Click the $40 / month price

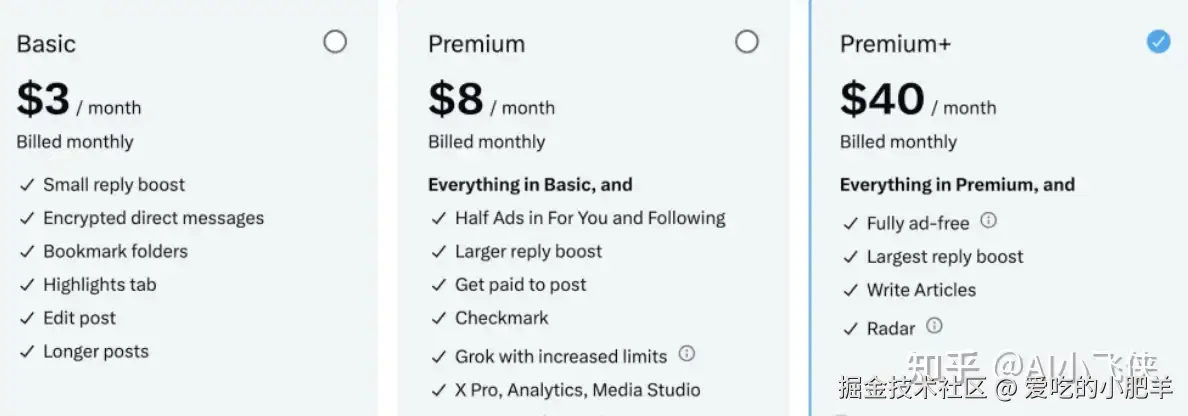[x=918, y=99]
